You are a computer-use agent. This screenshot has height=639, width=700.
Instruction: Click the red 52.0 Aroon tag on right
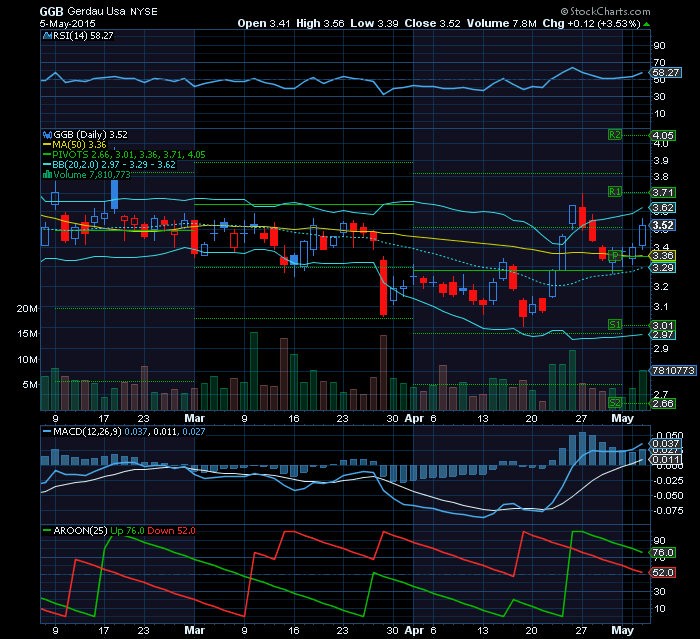click(x=663, y=572)
